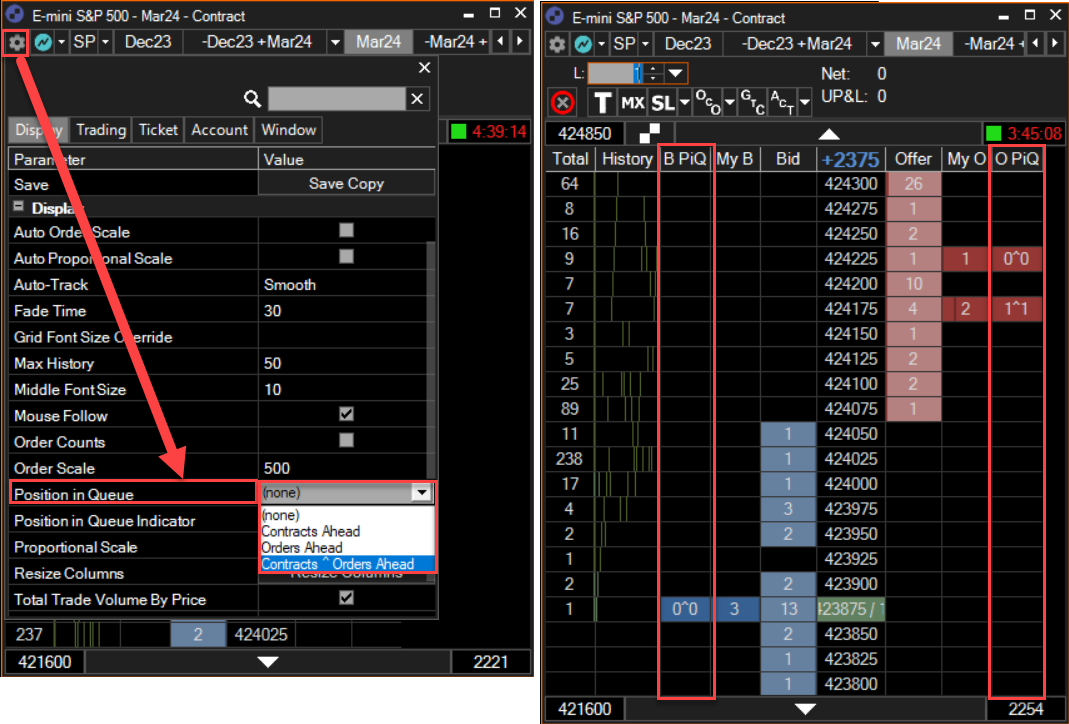
Task: Click the up stepper beside L field
Action: [652, 69]
